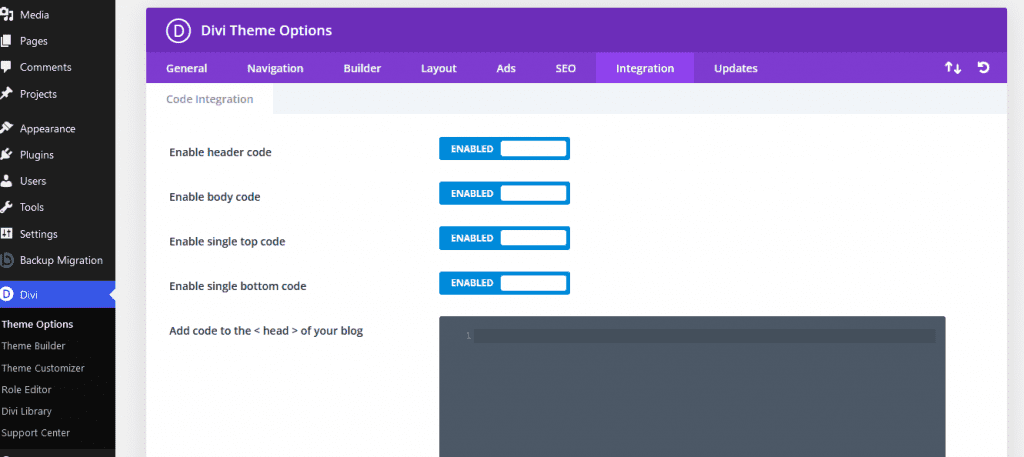Screen dimensions: 1024x457
Task: Open the General tab
Action: 187,68
